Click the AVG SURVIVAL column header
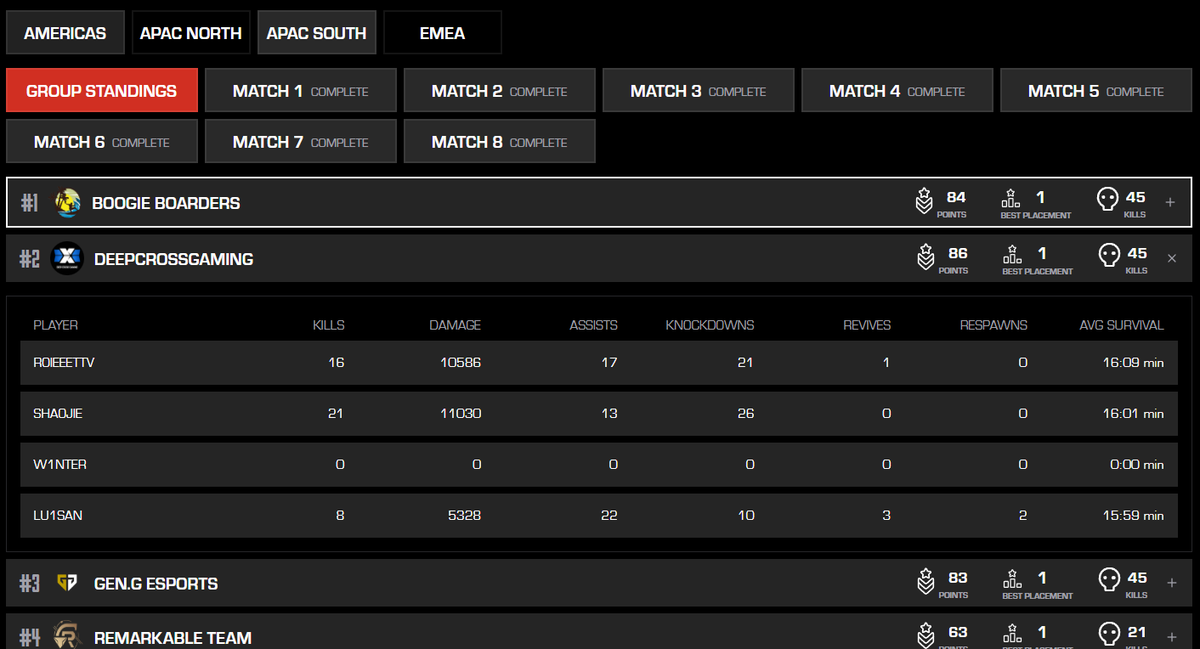Screen dimensions: 1200x649 [x=1121, y=325]
